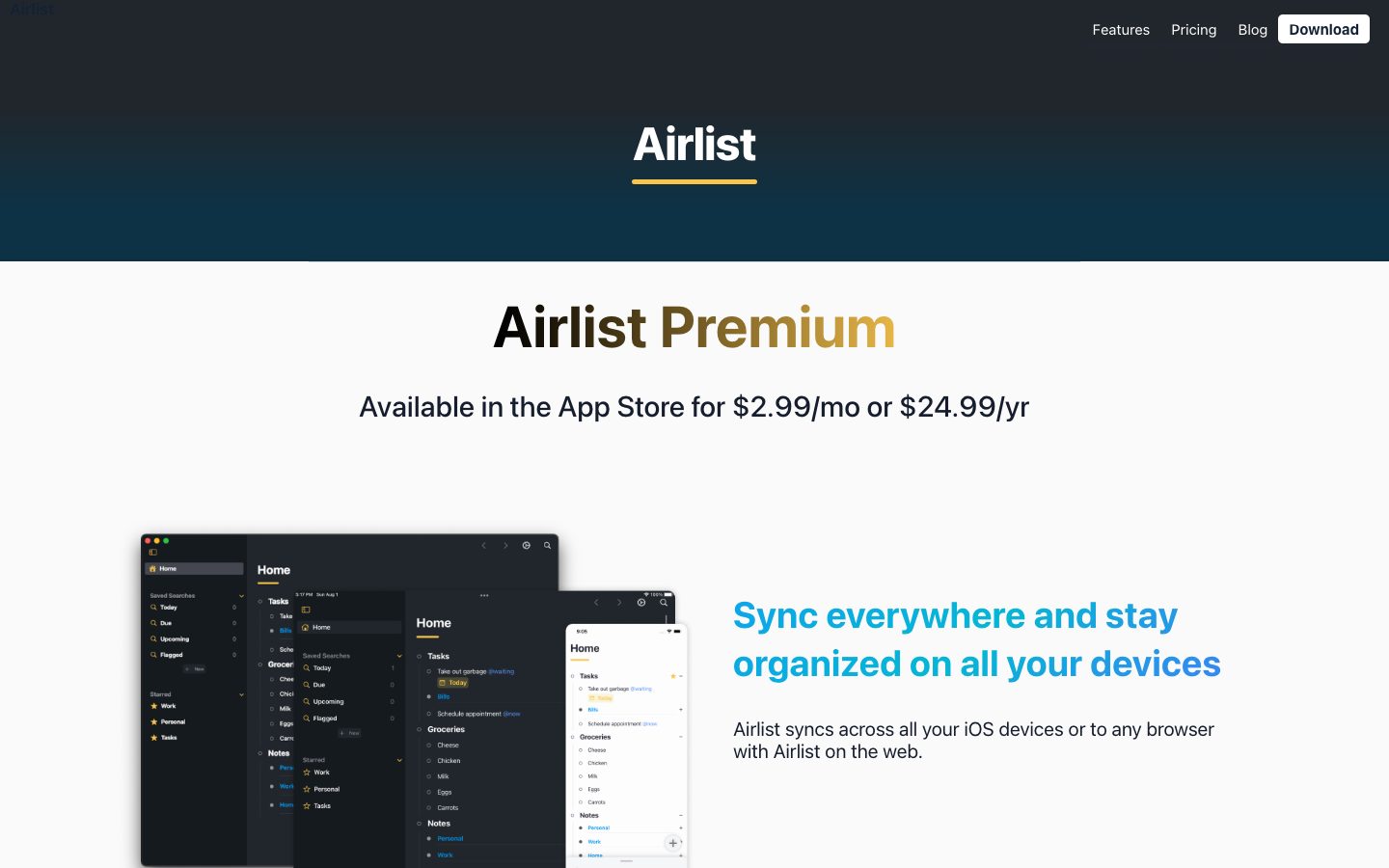Open history clock icon in iPad app toolbar

tap(641, 603)
